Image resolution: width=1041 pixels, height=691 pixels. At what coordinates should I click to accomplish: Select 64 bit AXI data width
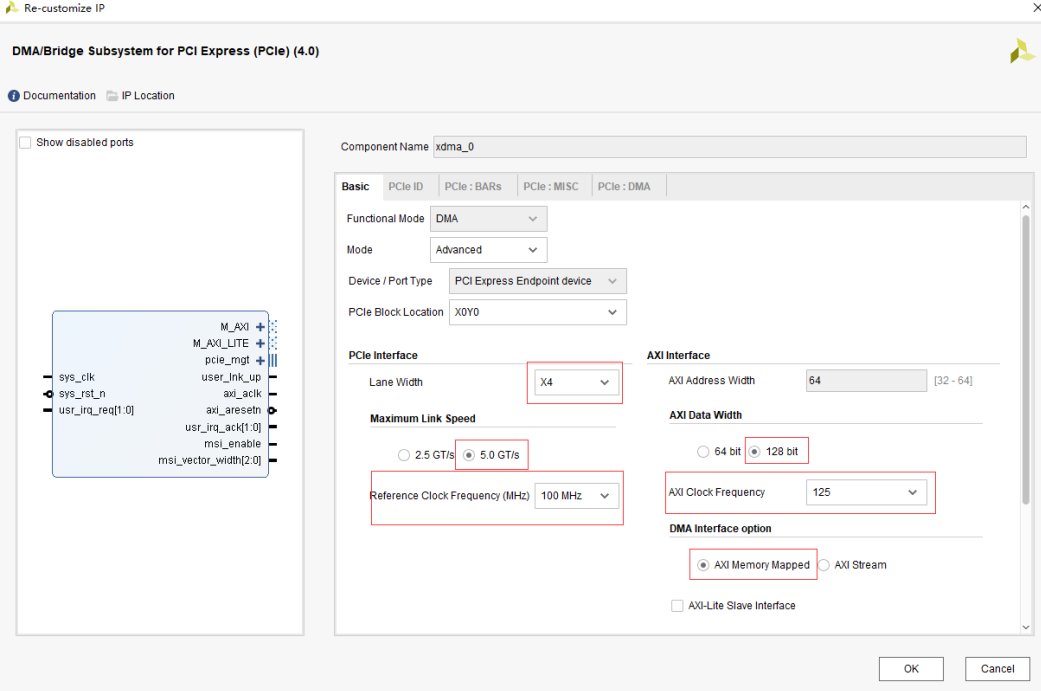(x=704, y=452)
